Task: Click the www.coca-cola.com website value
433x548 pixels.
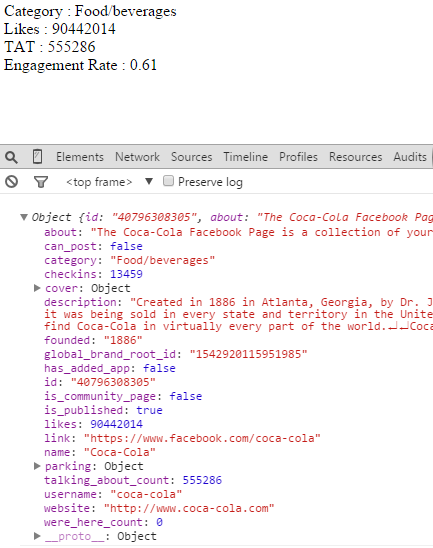Action: 189,508
